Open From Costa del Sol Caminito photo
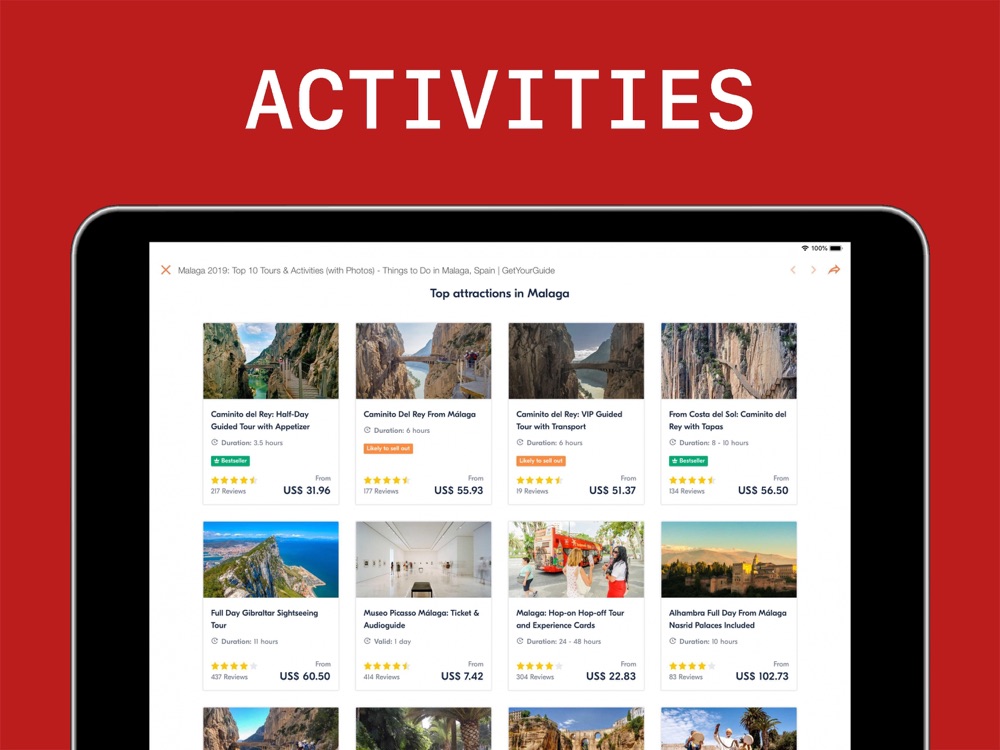Image resolution: width=1000 pixels, height=750 pixels. [728, 361]
